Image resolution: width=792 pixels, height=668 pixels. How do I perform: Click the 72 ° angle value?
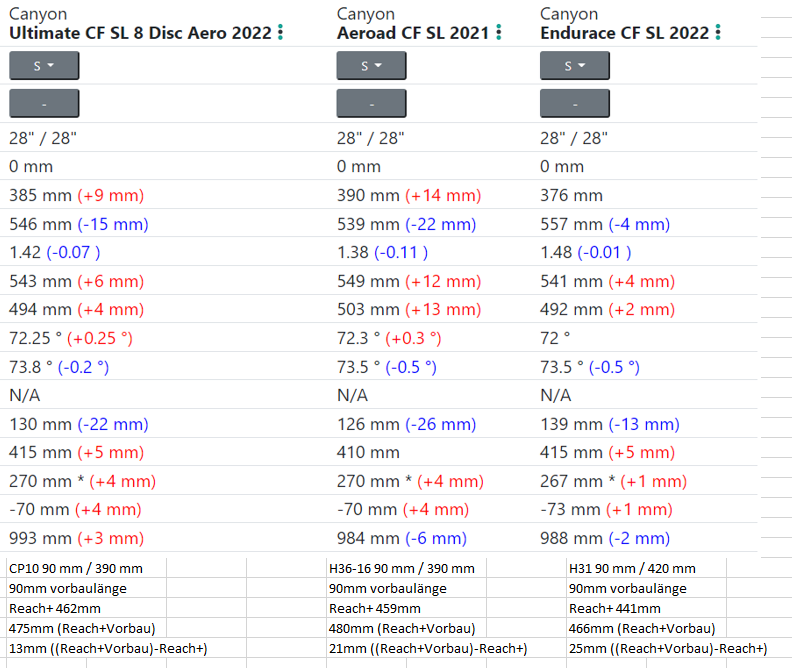[555, 338]
